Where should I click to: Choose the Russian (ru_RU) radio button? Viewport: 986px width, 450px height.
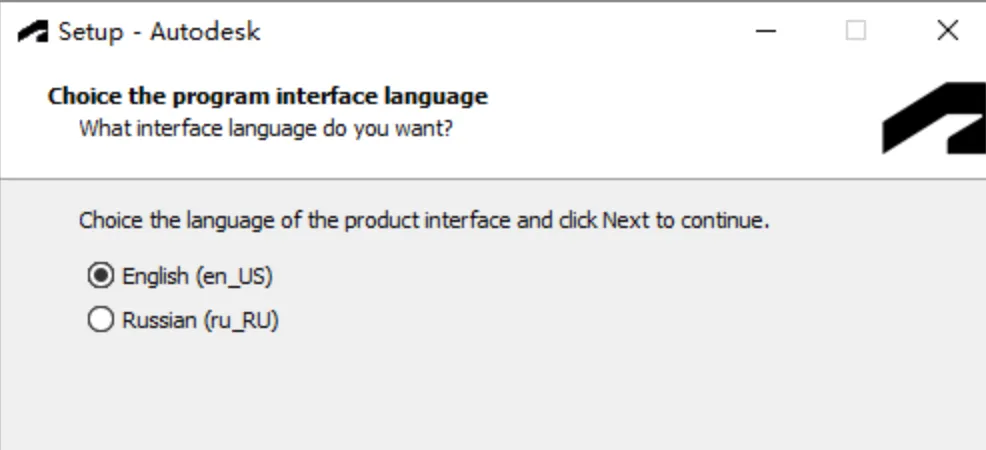click(x=100, y=321)
